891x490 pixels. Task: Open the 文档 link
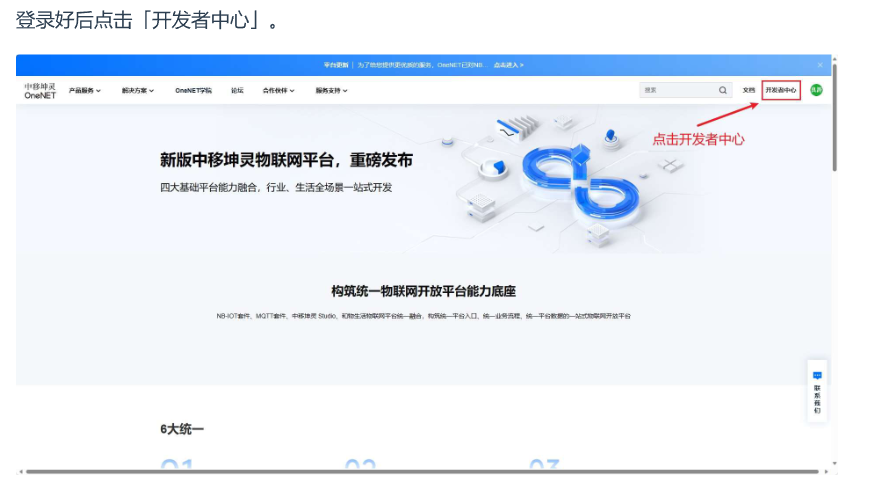click(748, 90)
